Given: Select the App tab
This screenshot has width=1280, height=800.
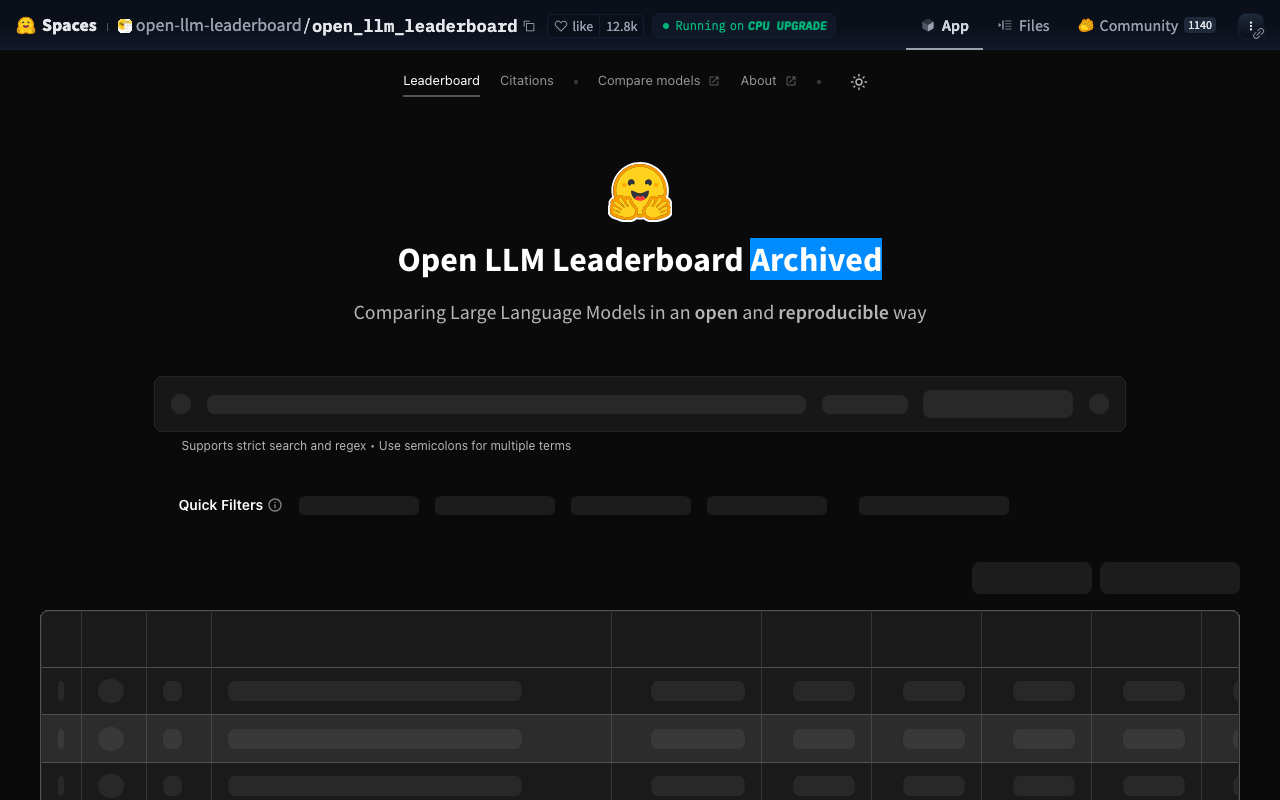Looking at the screenshot, I should tap(944, 26).
